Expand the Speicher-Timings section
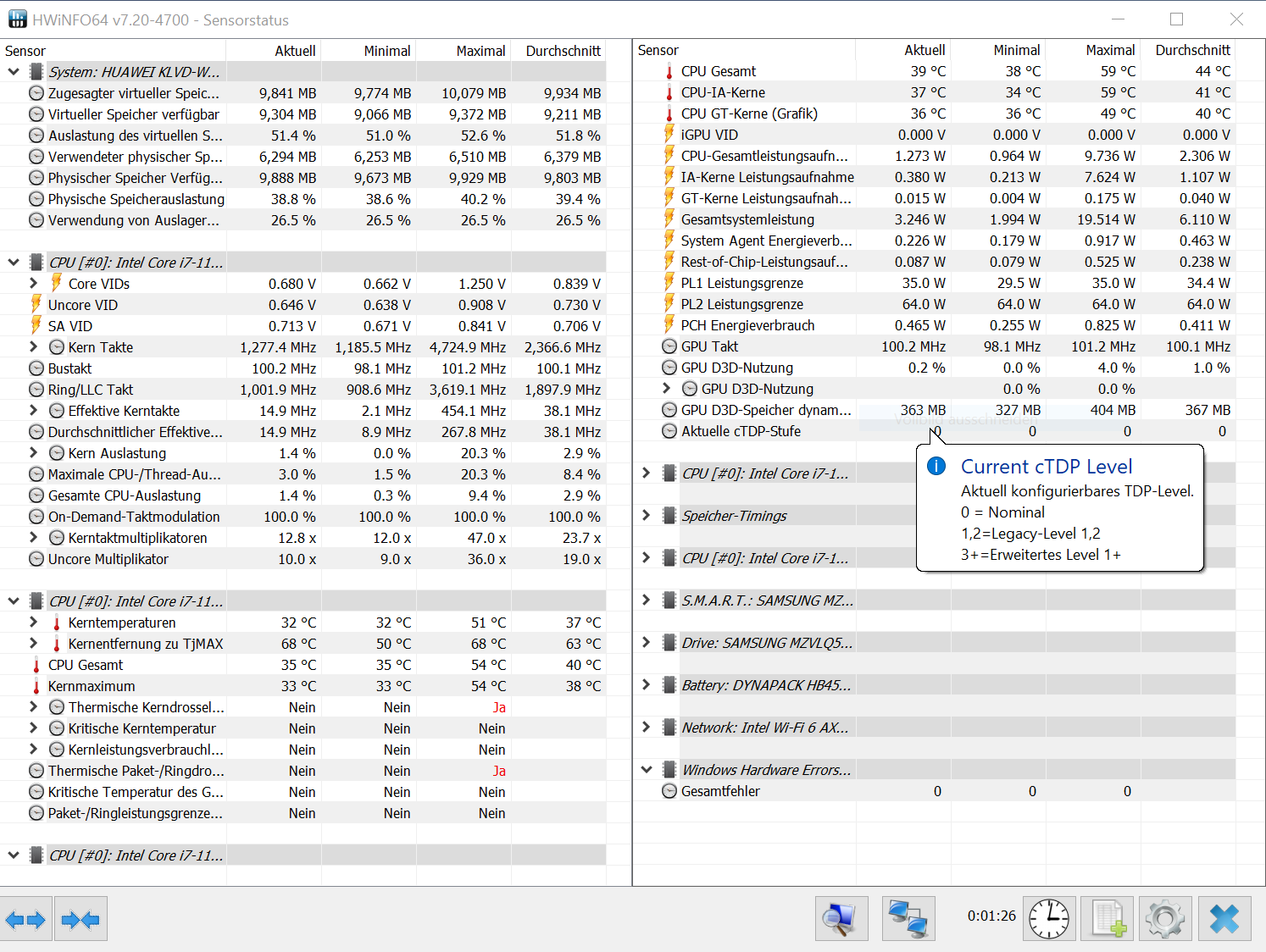The image size is (1266, 952). point(647,515)
